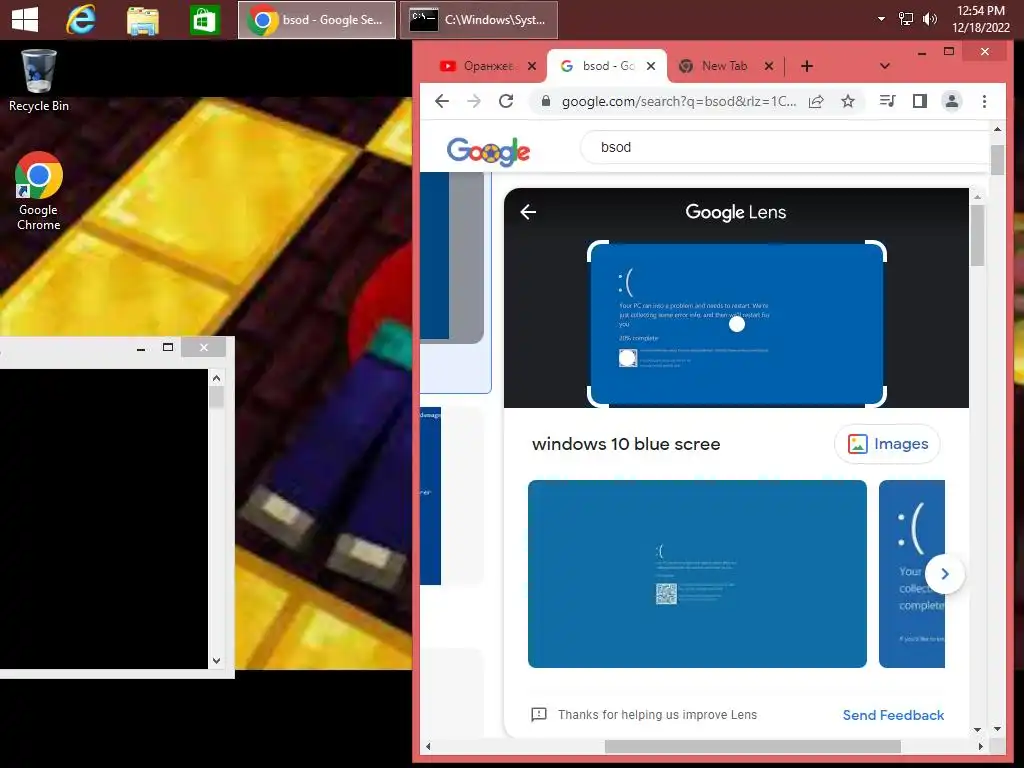This screenshot has width=1024, height=768.
Task: Close the New Tab tab
Action: 769,66
